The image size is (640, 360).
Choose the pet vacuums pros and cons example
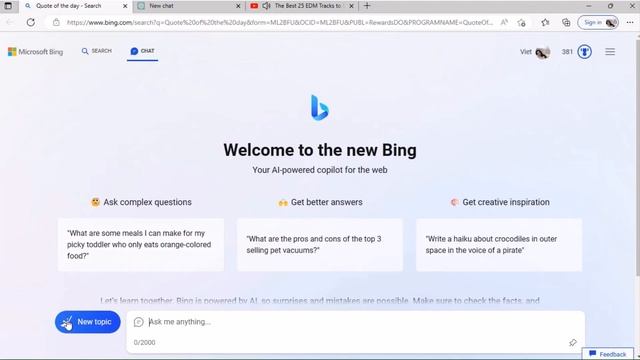[320, 244]
